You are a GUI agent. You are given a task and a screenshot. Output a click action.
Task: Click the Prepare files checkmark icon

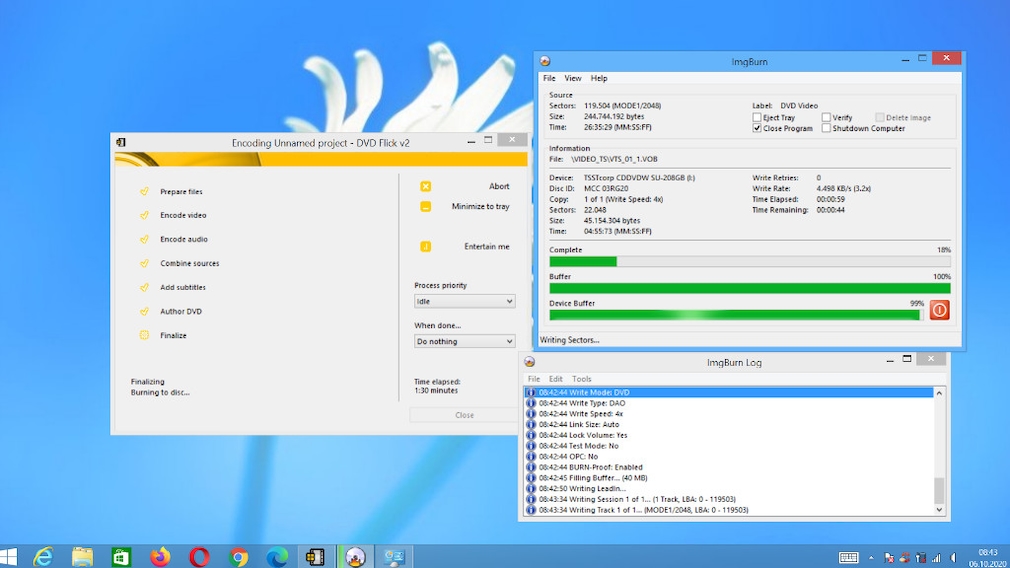[x=144, y=191]
